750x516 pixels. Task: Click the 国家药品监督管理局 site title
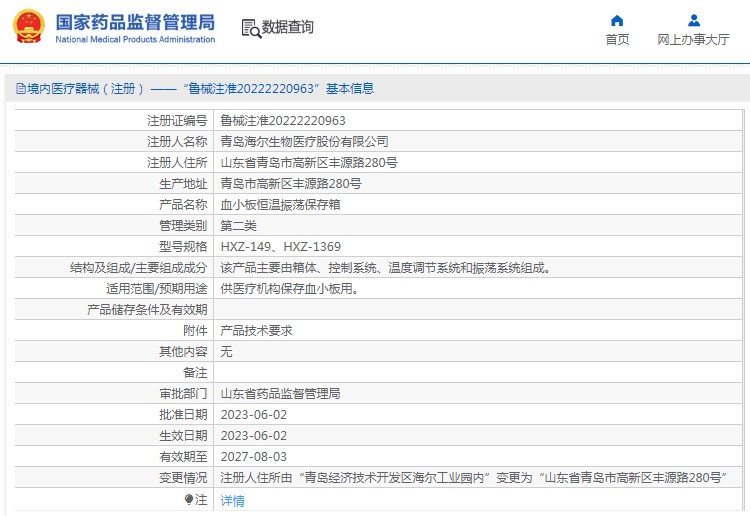134,21
